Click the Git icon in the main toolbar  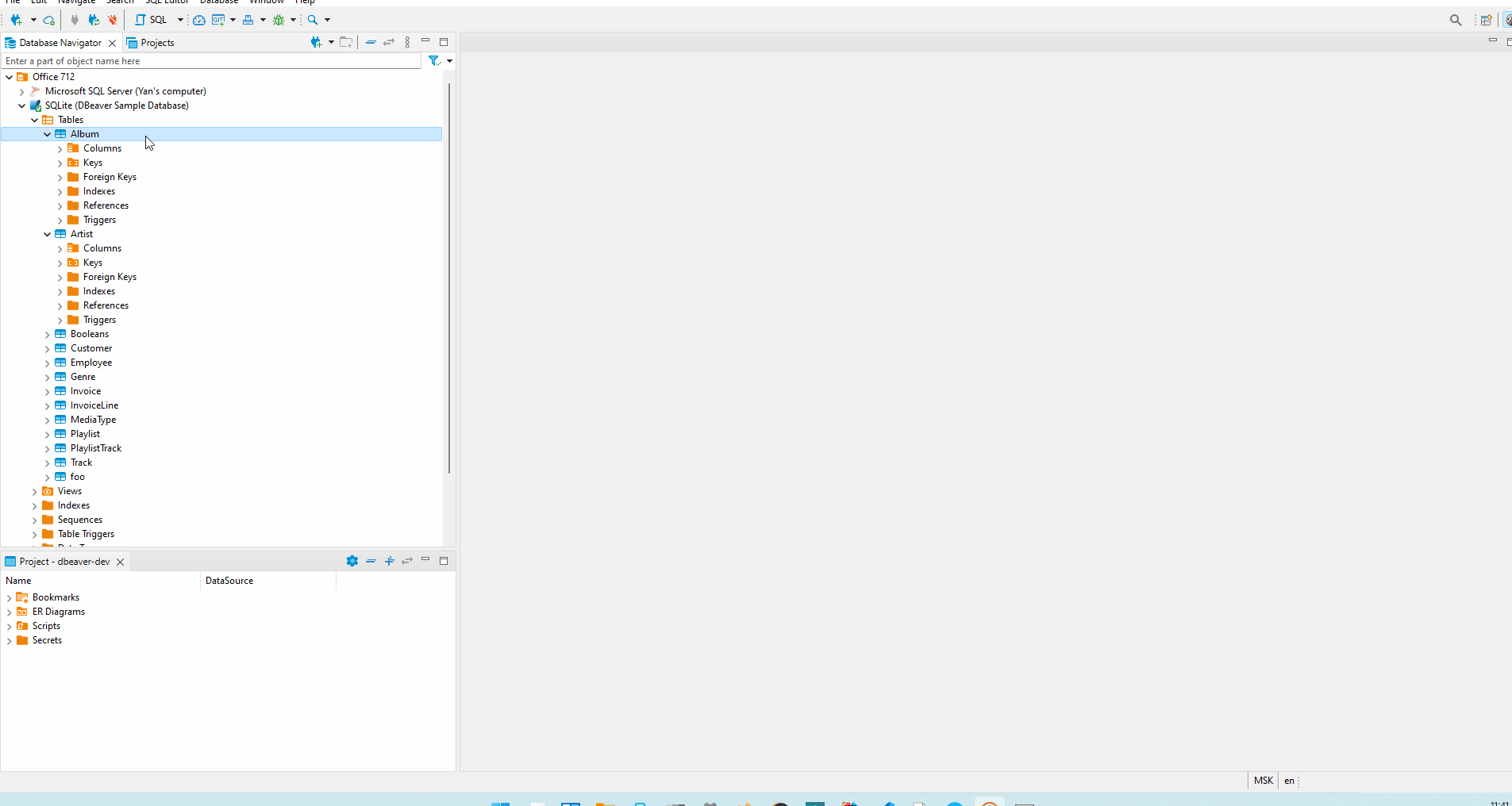(x=218, y=20)
